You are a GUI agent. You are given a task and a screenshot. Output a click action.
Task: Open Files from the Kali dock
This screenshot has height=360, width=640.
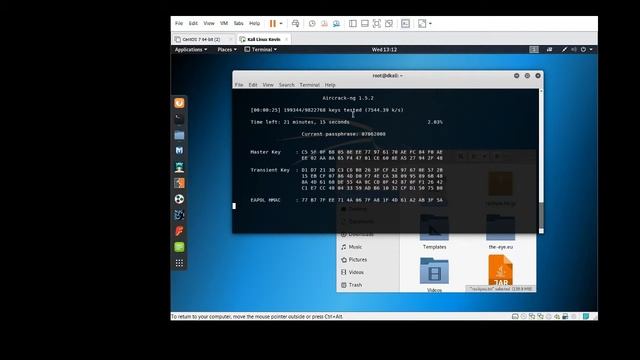tap(179, 135)
